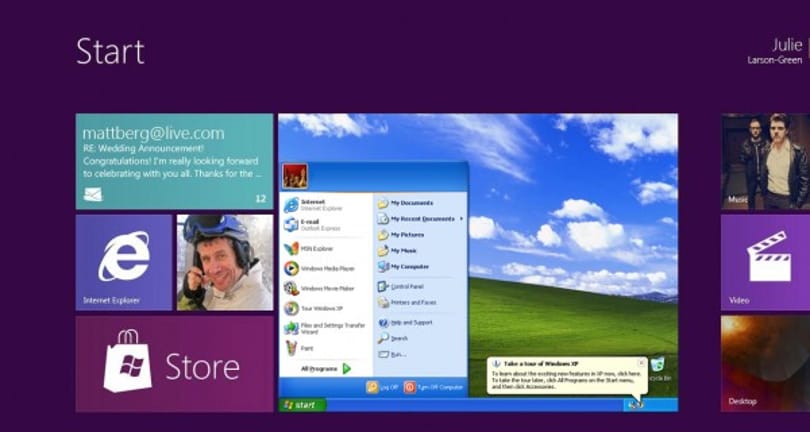Open Search from the start menu

420,338
